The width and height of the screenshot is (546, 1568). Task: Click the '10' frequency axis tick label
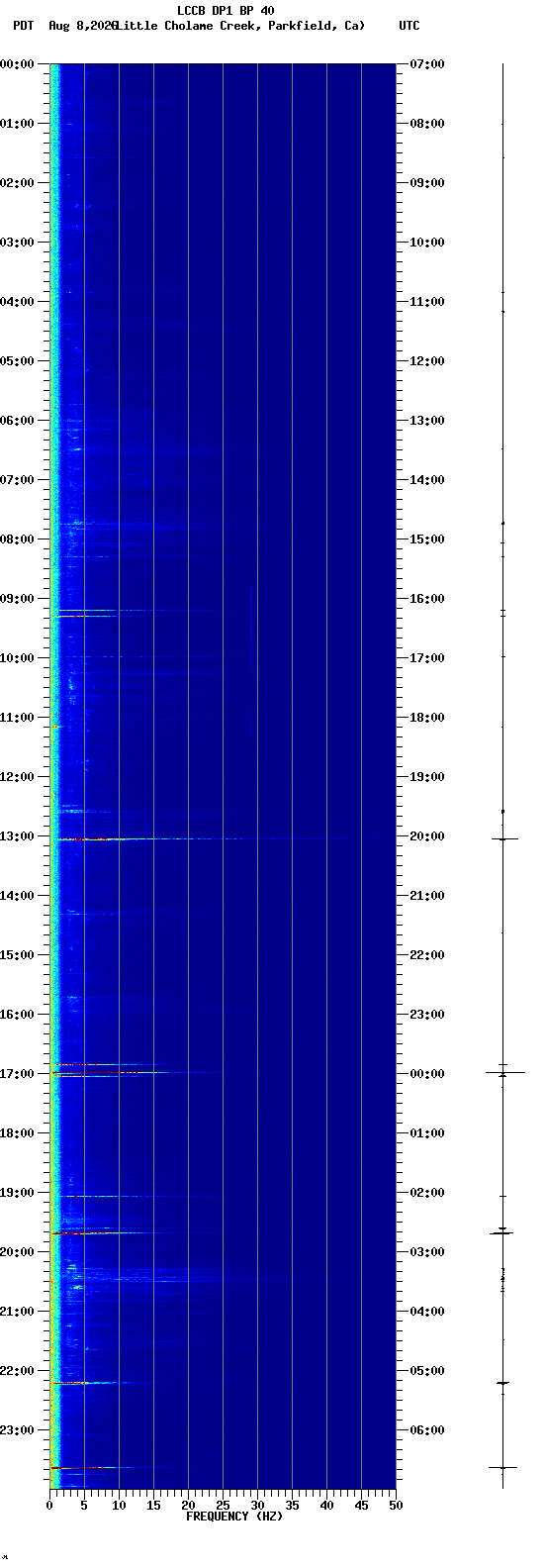119,1506
